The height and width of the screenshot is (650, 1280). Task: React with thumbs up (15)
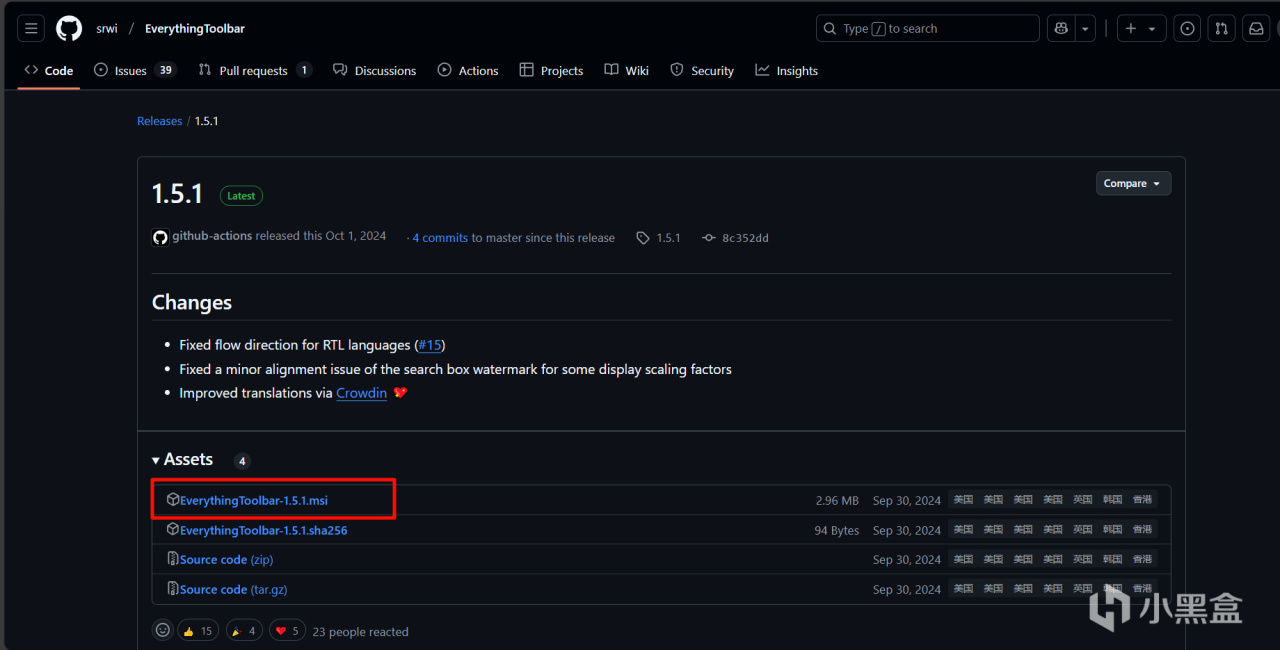point(198,631)
